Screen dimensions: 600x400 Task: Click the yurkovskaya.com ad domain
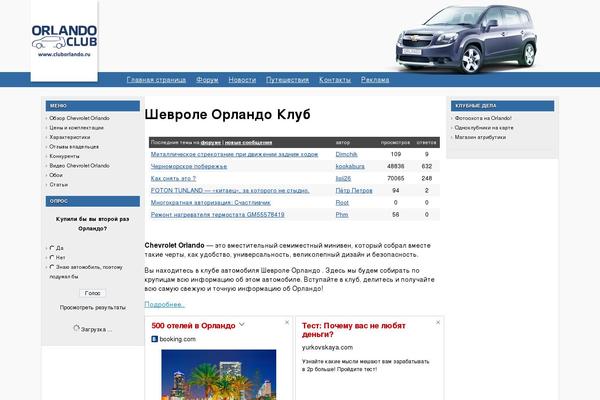327,348
